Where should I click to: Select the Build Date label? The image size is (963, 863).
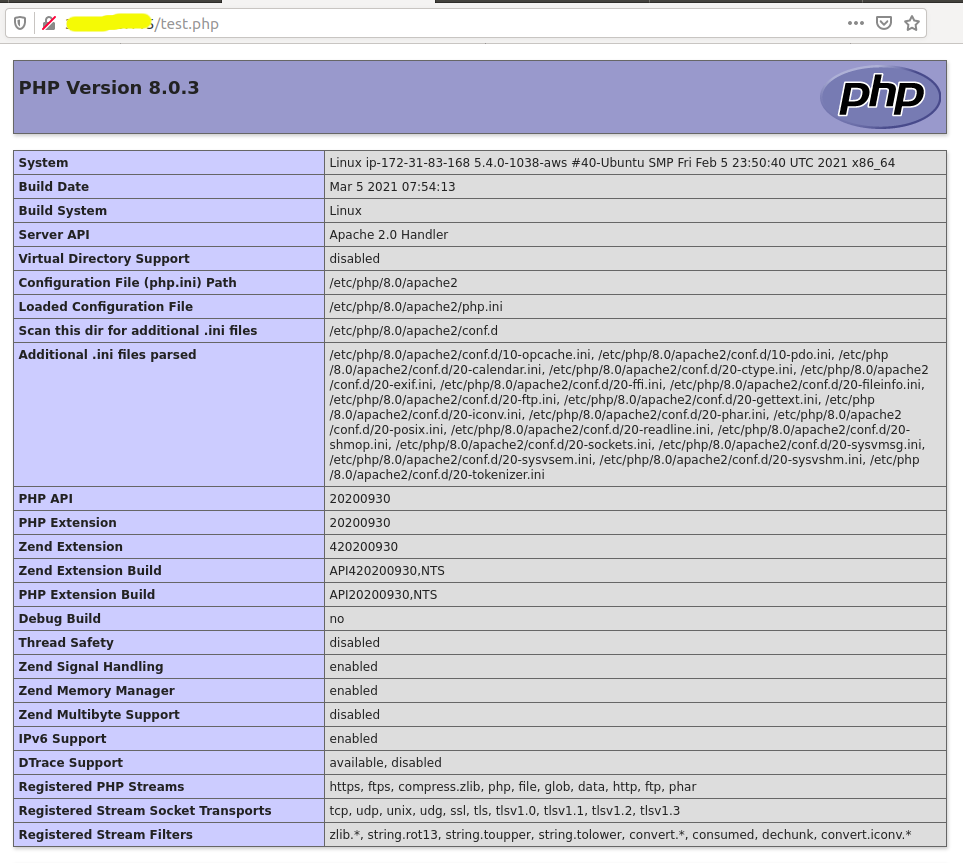[53, 187]
